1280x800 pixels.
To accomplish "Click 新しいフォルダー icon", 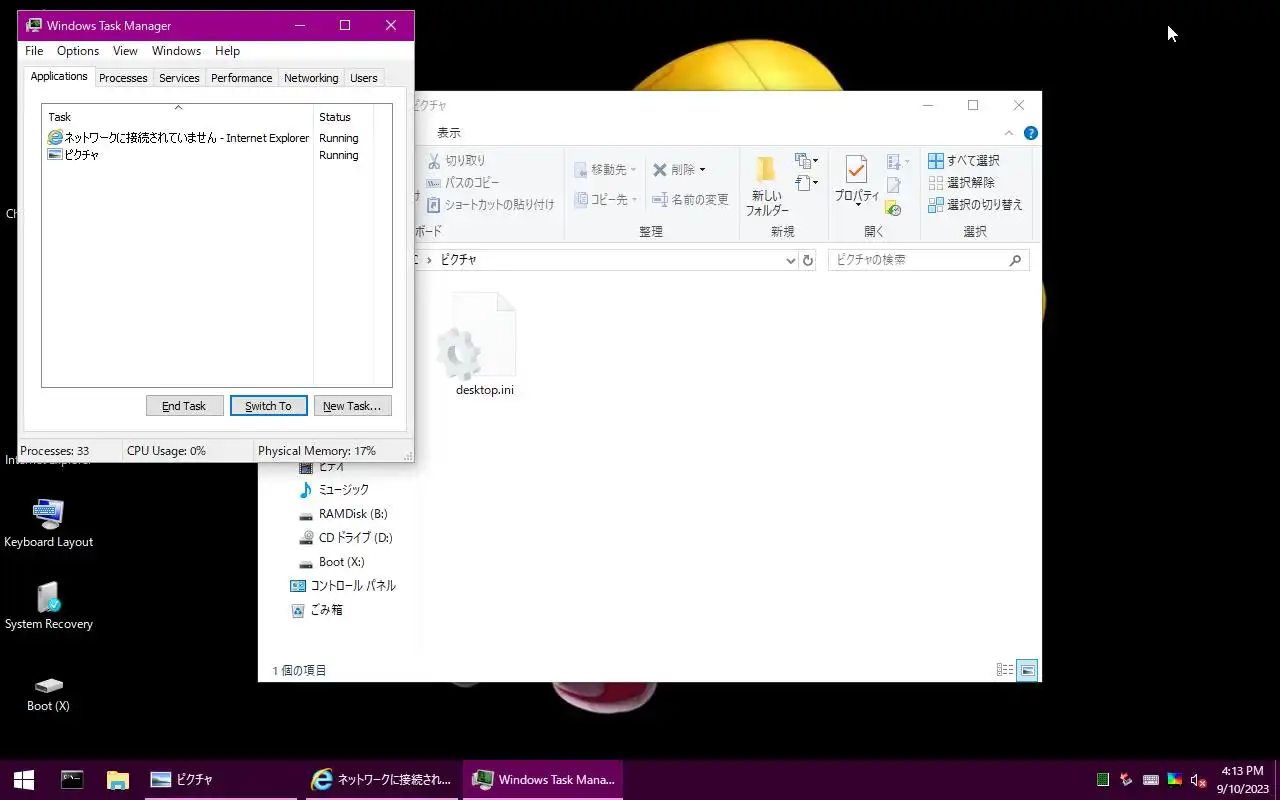I will pos(767,186).
